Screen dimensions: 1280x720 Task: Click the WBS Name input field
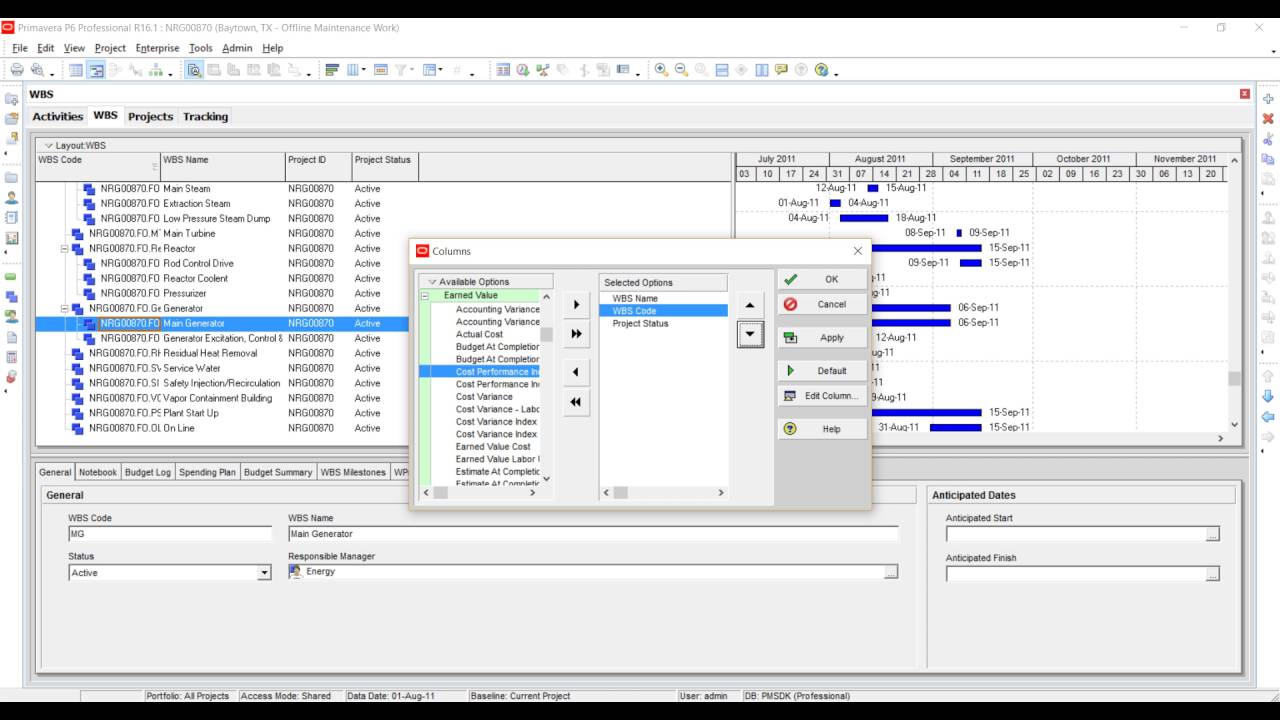pos(593,534)
